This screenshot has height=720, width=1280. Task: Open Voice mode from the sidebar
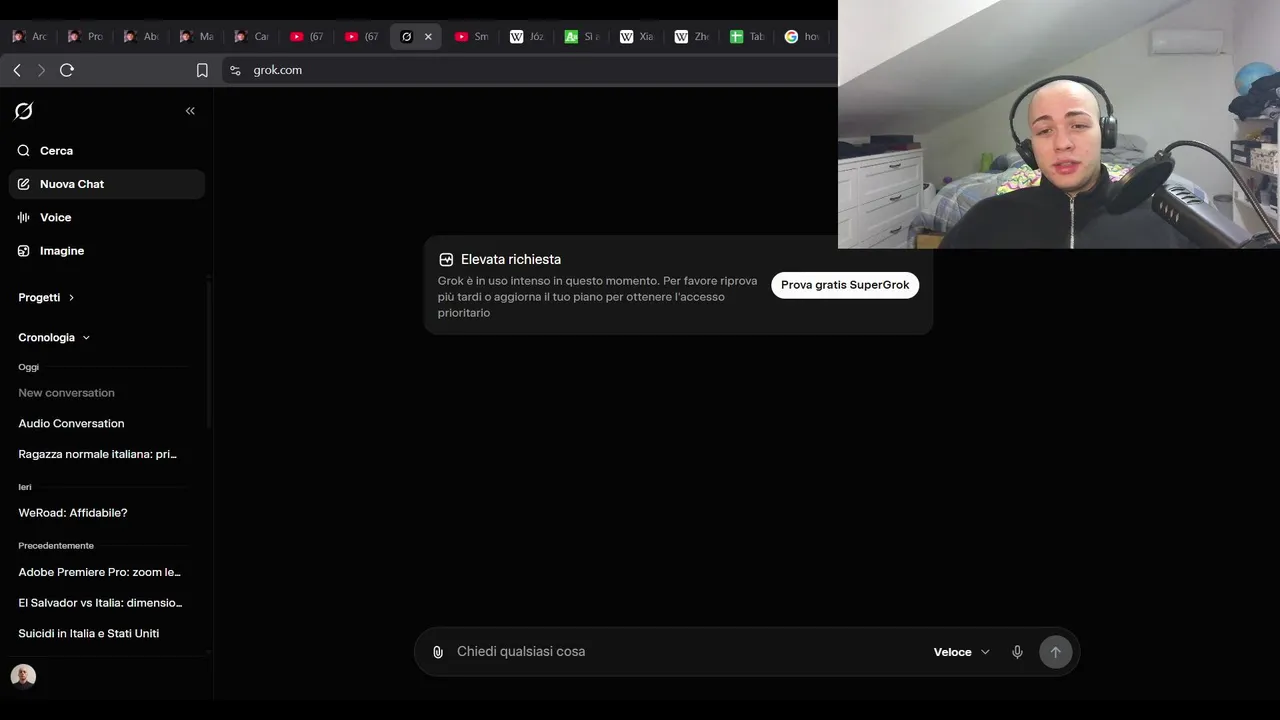(107, 217)
